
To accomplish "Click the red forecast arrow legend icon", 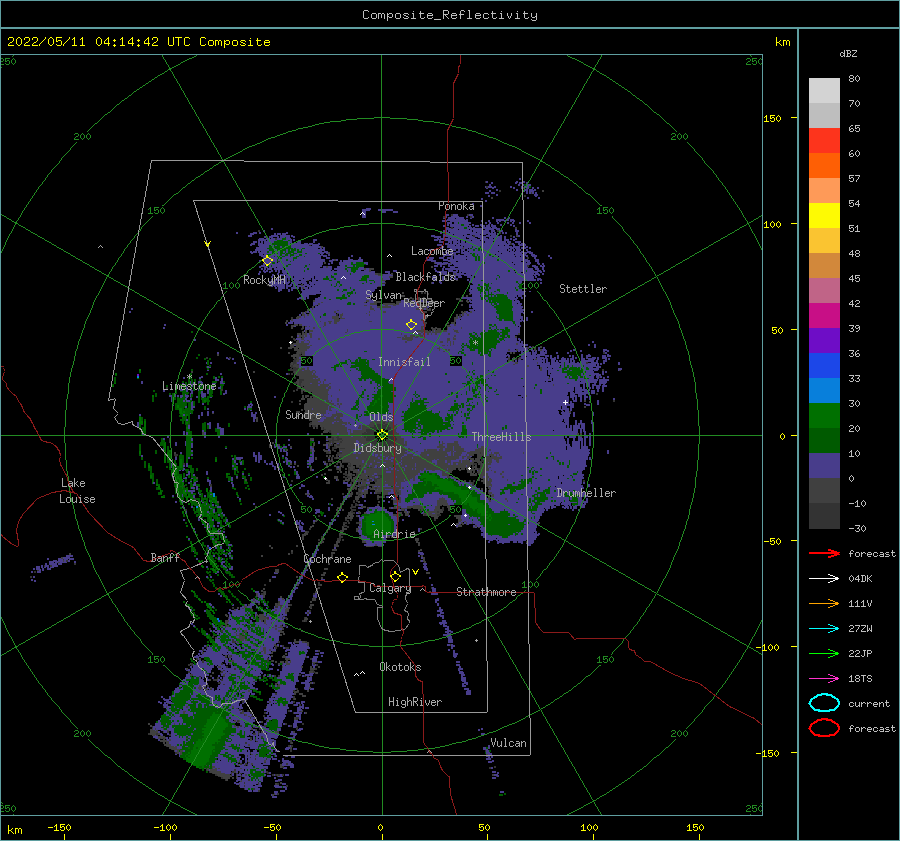I will (x=824, y=553).
